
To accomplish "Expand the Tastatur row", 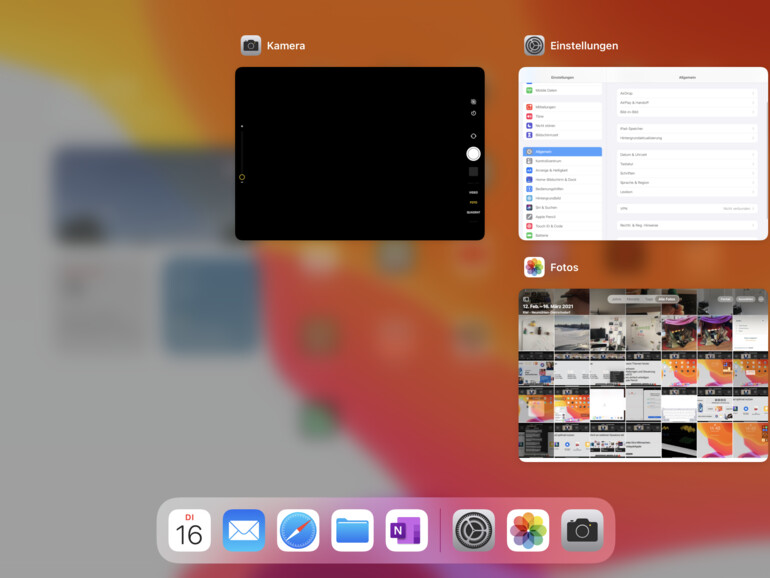I will tap(687, 164).
